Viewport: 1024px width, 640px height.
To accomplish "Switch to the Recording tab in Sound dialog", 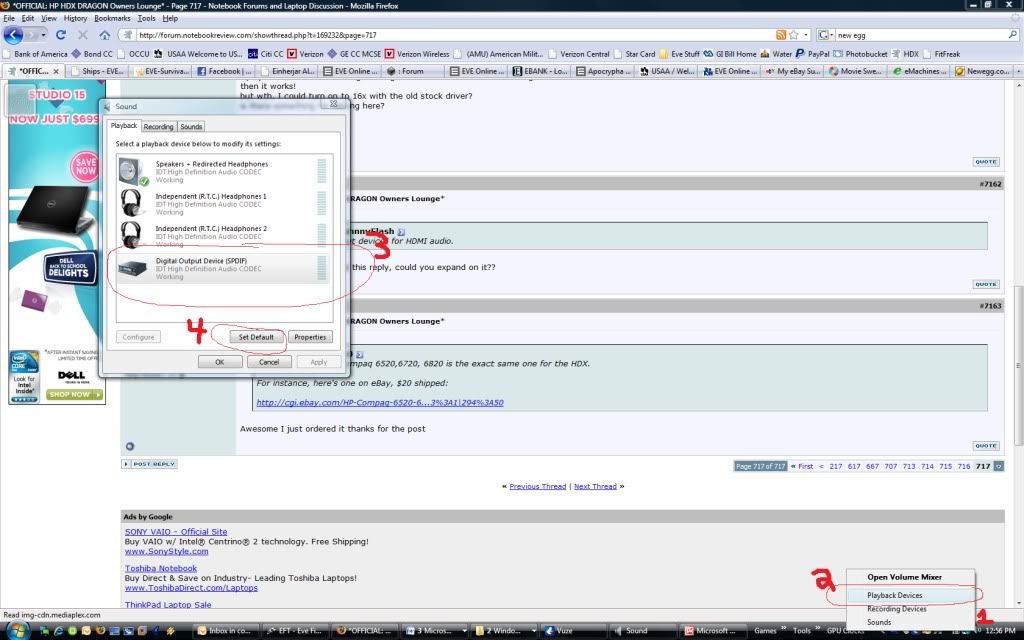I will (158, 127).
